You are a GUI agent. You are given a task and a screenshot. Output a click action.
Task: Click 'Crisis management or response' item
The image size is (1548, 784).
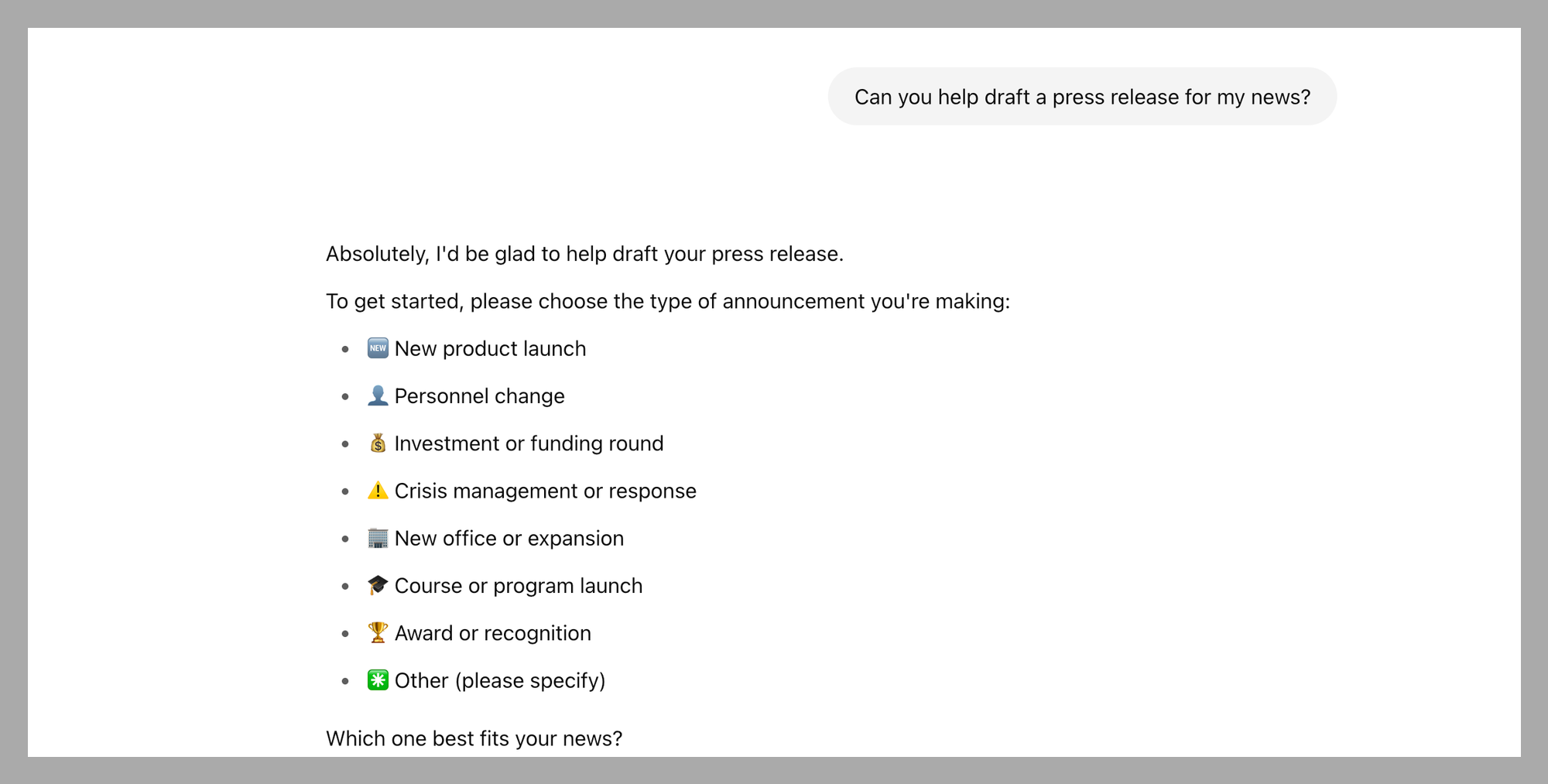coord(545,491)
